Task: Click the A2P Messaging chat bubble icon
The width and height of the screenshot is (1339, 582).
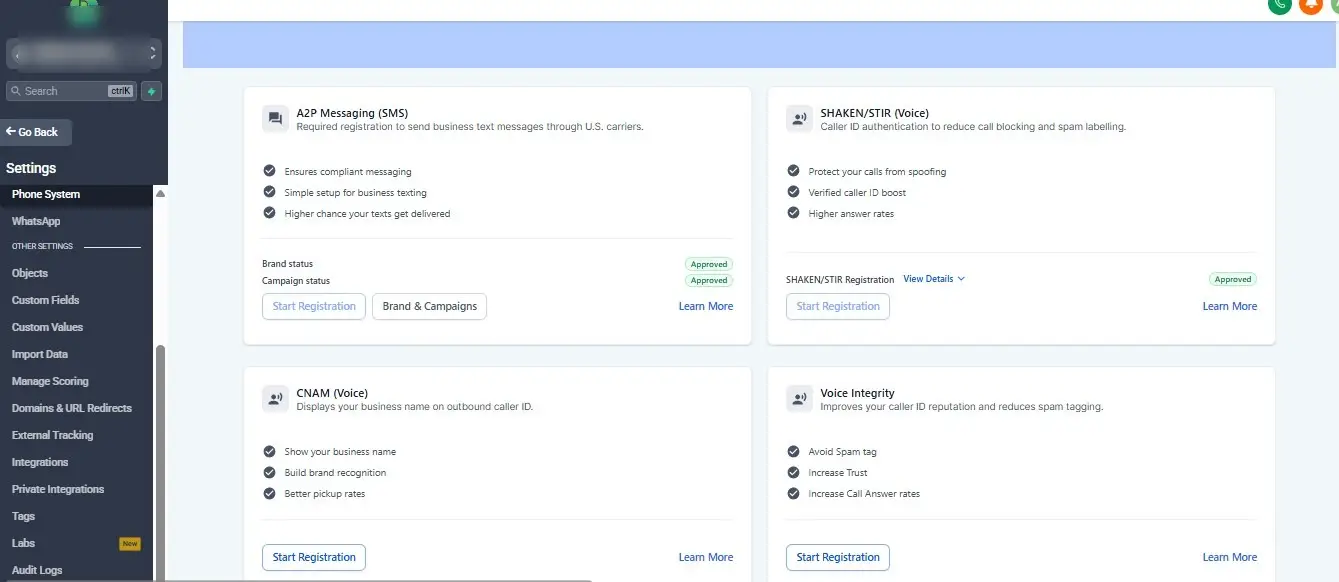Action: [275, 119]
